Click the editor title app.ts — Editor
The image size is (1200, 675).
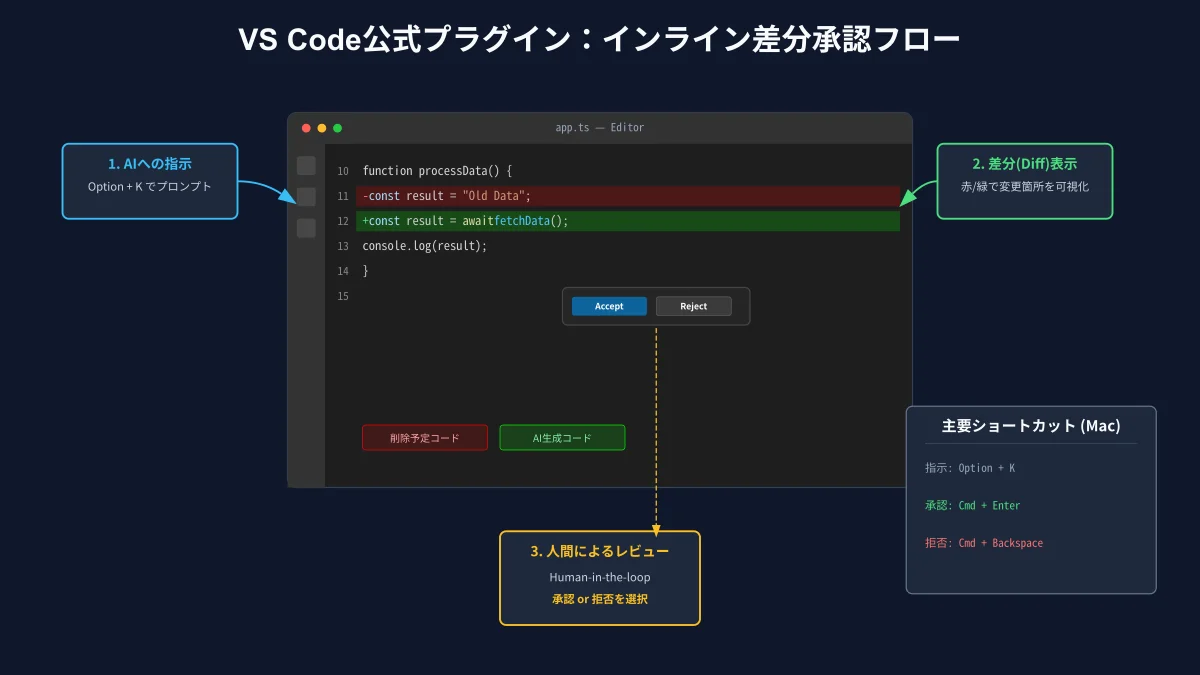point(600,128)
